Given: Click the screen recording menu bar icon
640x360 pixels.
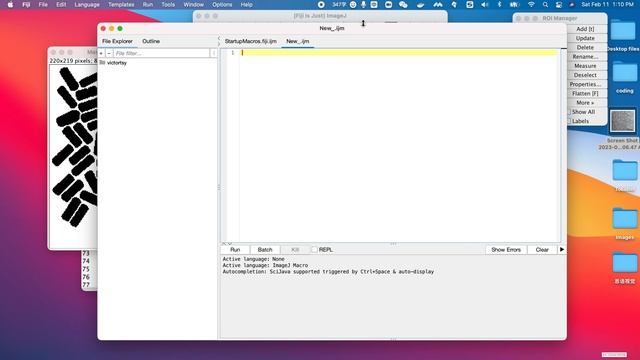Looking at the screenshot, I should pyautogui.click(x=321, y=5).
